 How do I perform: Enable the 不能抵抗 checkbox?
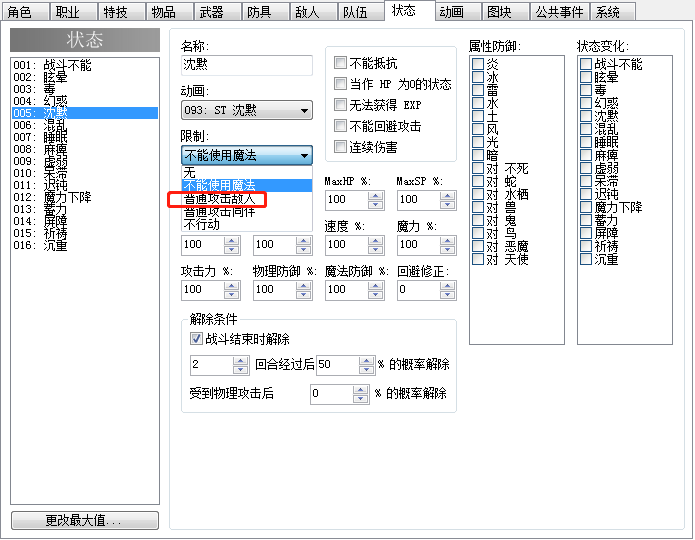[340, 63]
